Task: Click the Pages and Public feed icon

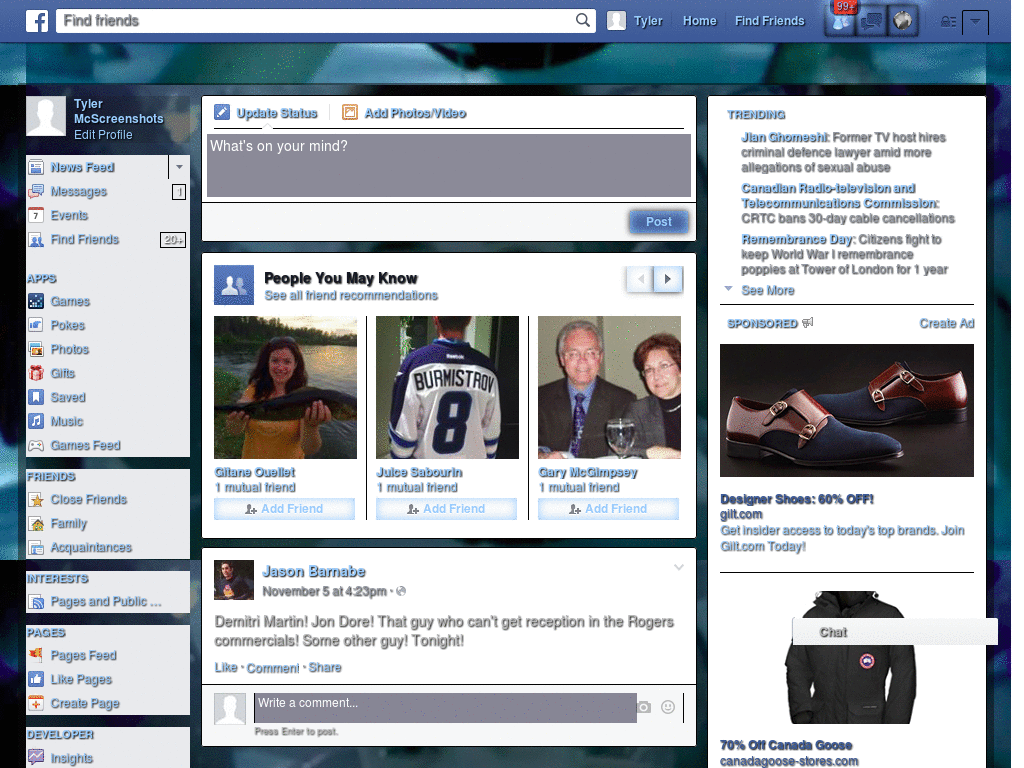Action: click(37, 601)
